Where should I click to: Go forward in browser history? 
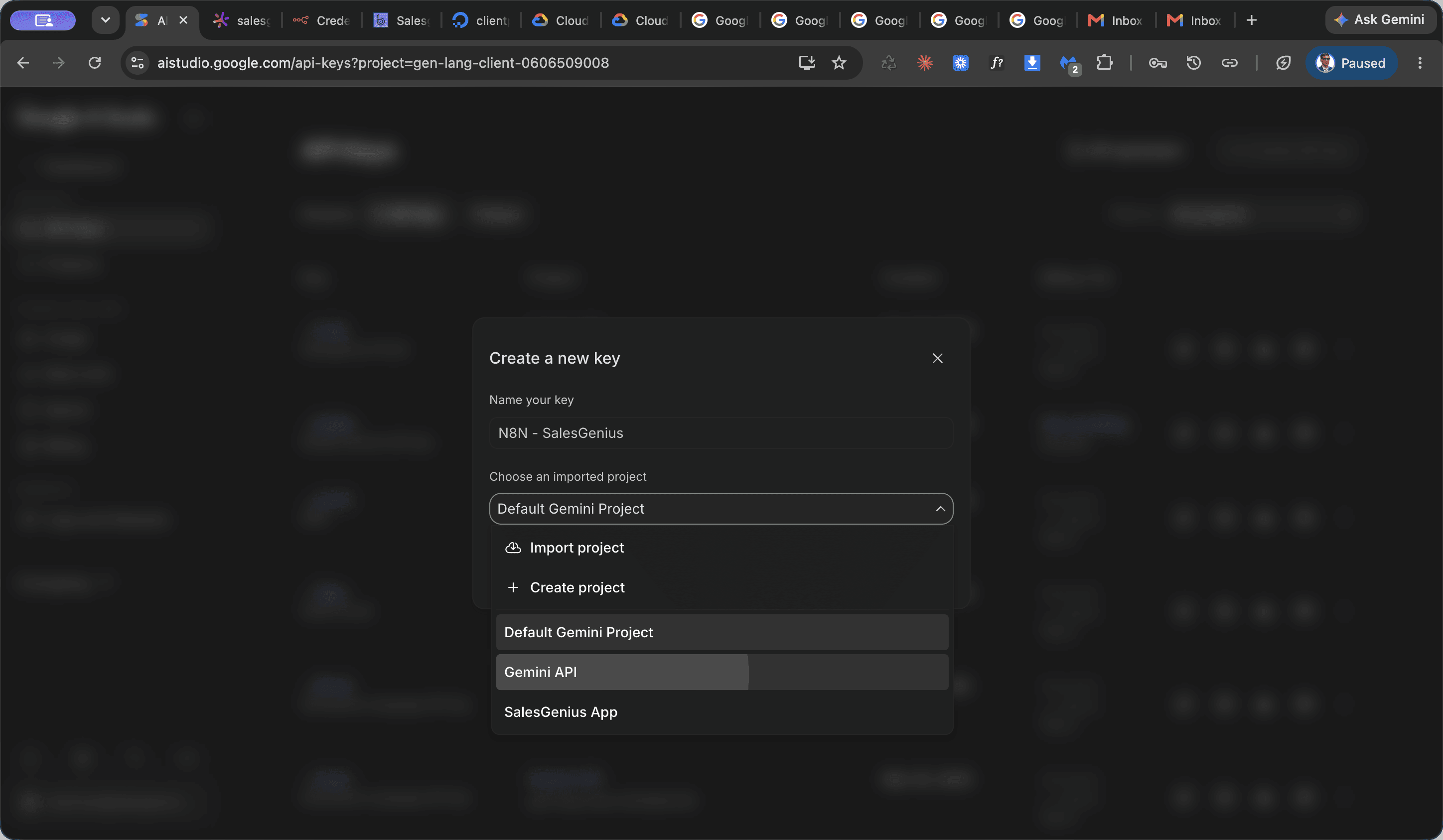[58, 63]
